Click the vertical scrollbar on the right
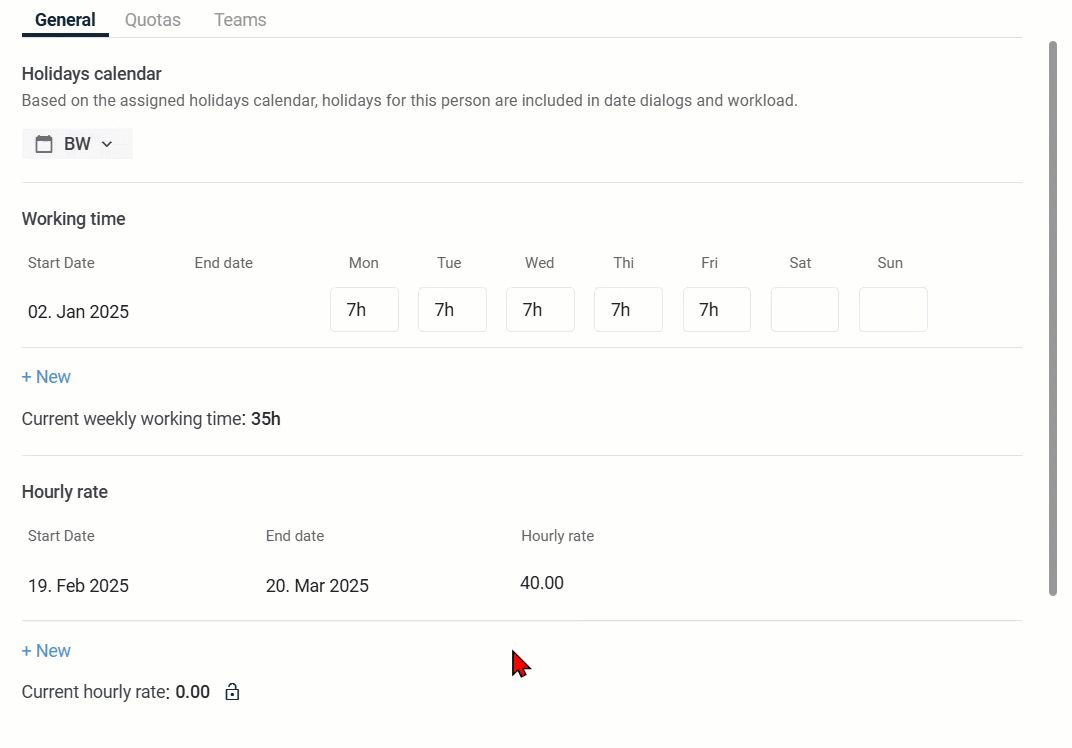 1052,318
